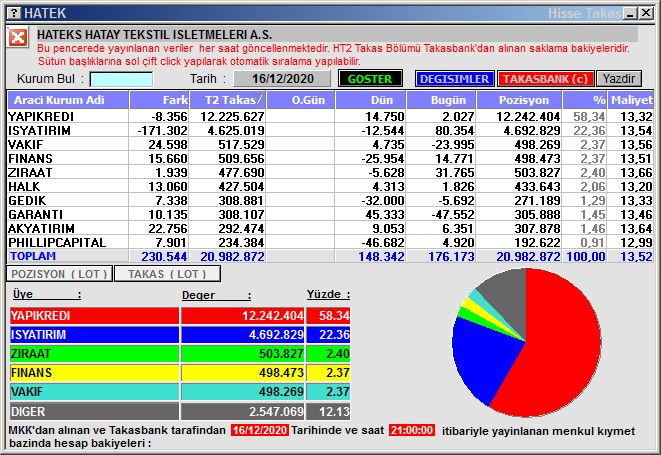This screenshot has height=455, width=661.
Task: Click the cyan VAKIF legend bar
Action: point(94,391)
